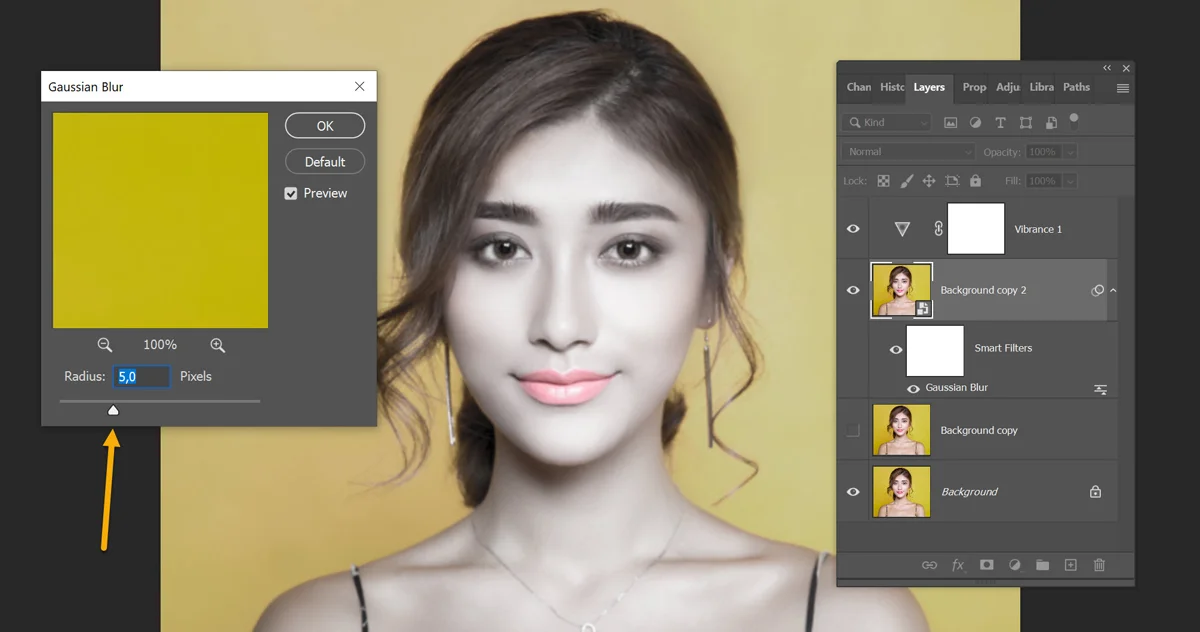This screenshot has width=1200, height=632.
Task: Lock position move icon
Action: click(929, 181)
